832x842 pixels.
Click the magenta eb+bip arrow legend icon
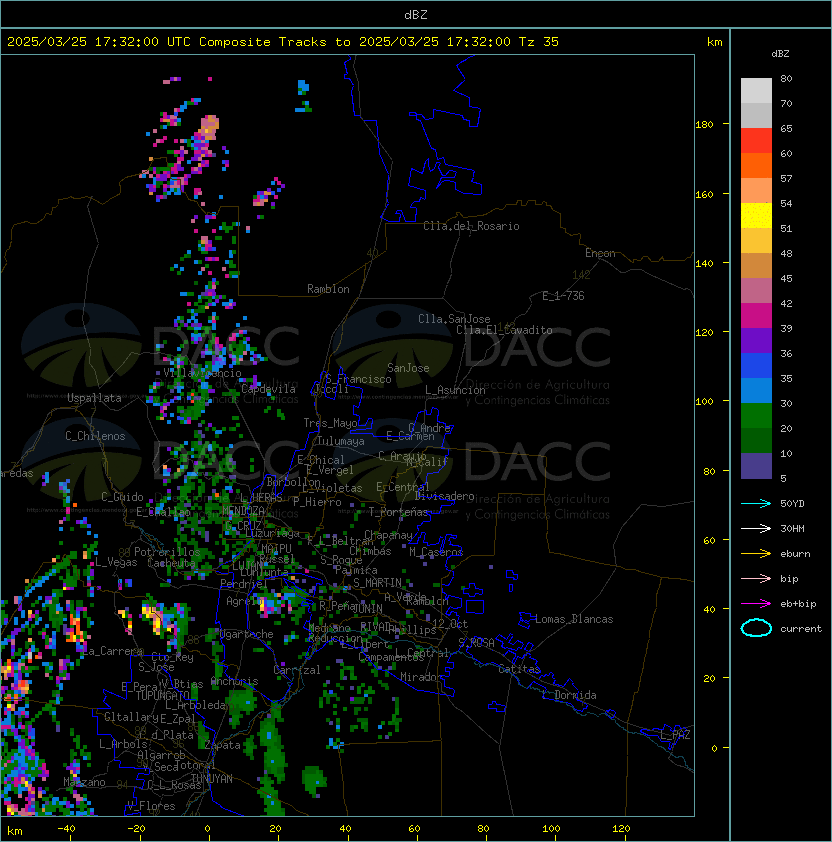pos(756,604)
